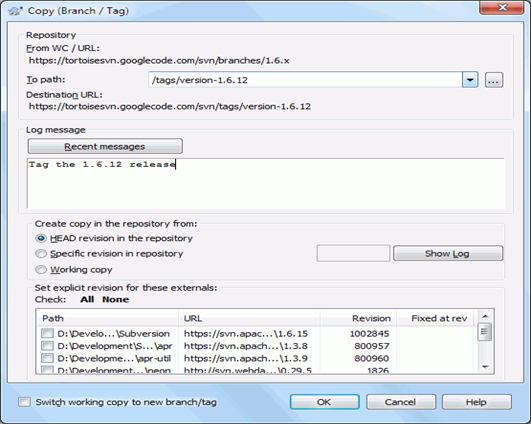
Task: Click the specific revision number field
Action: (353, 253)
